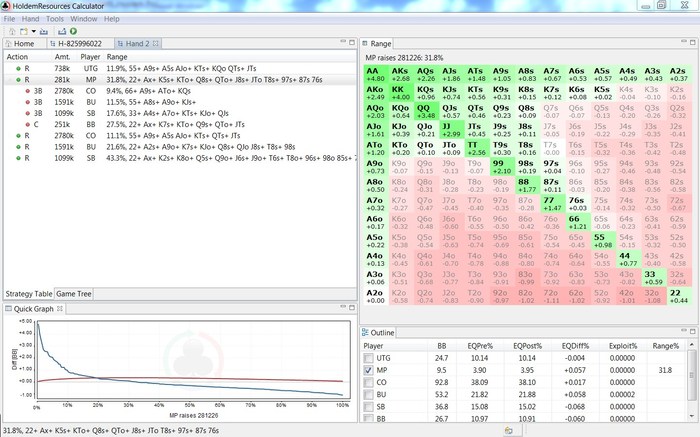
Task: Select the AKs +2.68 range cell
Action: coord(401,75)
